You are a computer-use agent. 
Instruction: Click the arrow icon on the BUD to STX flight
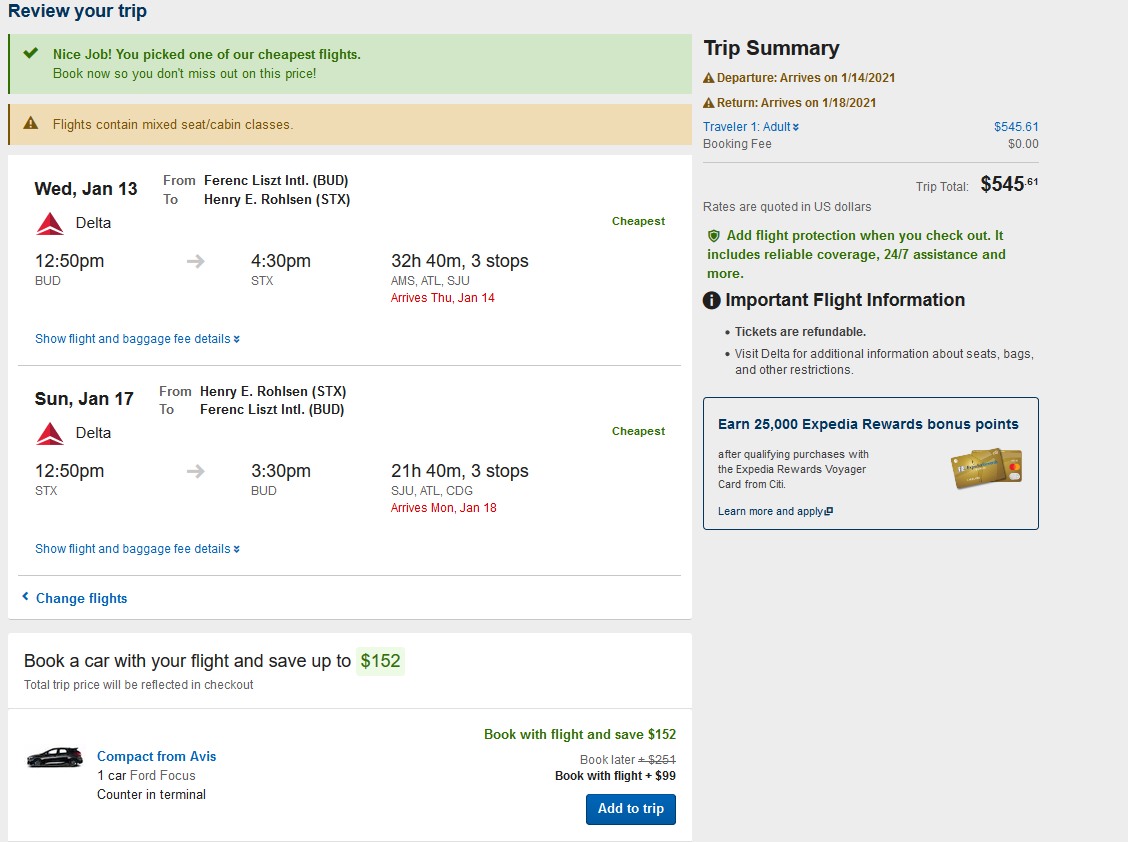(x=196, y=261)
